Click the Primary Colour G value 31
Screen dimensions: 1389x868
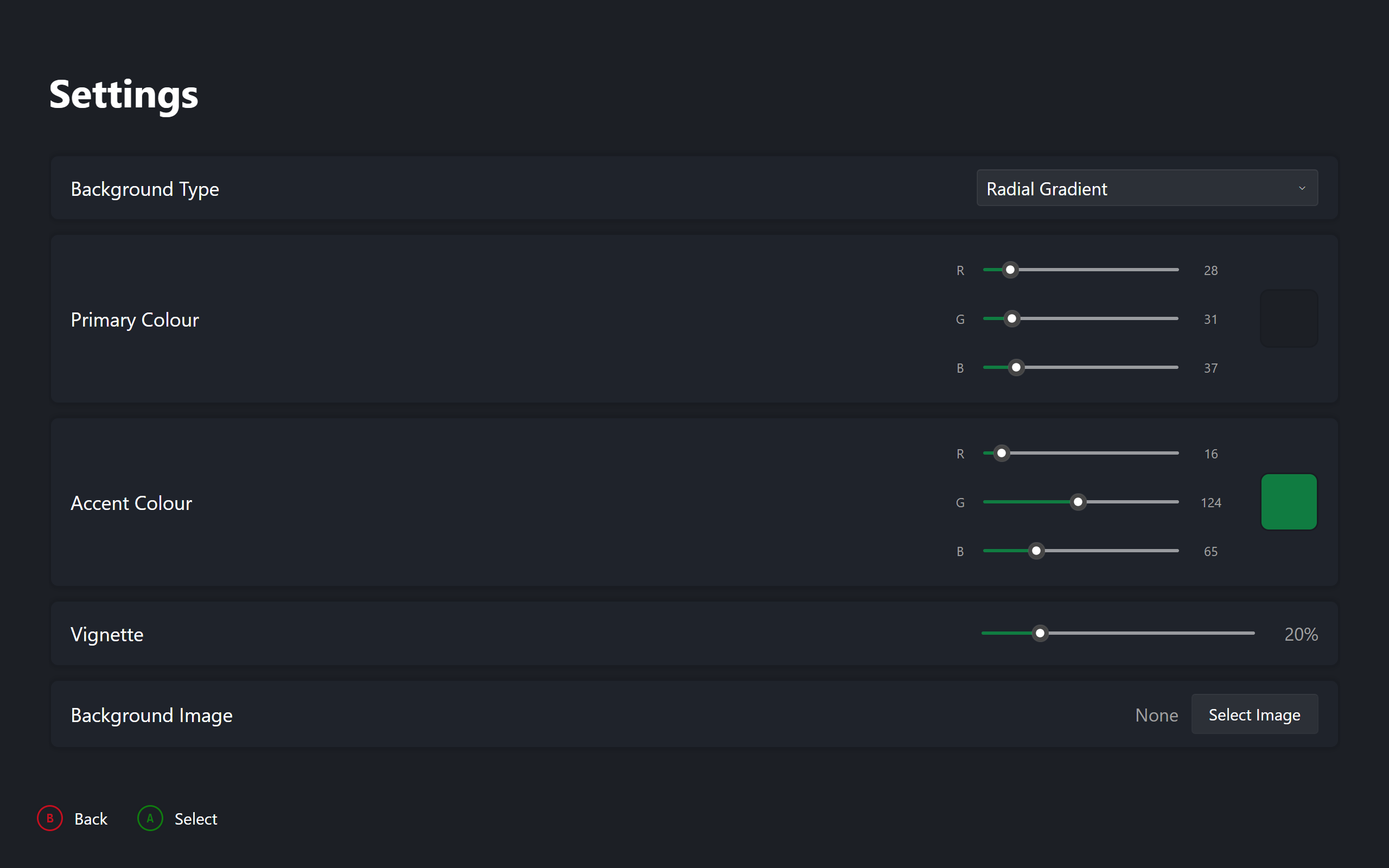pos(1211,319)
